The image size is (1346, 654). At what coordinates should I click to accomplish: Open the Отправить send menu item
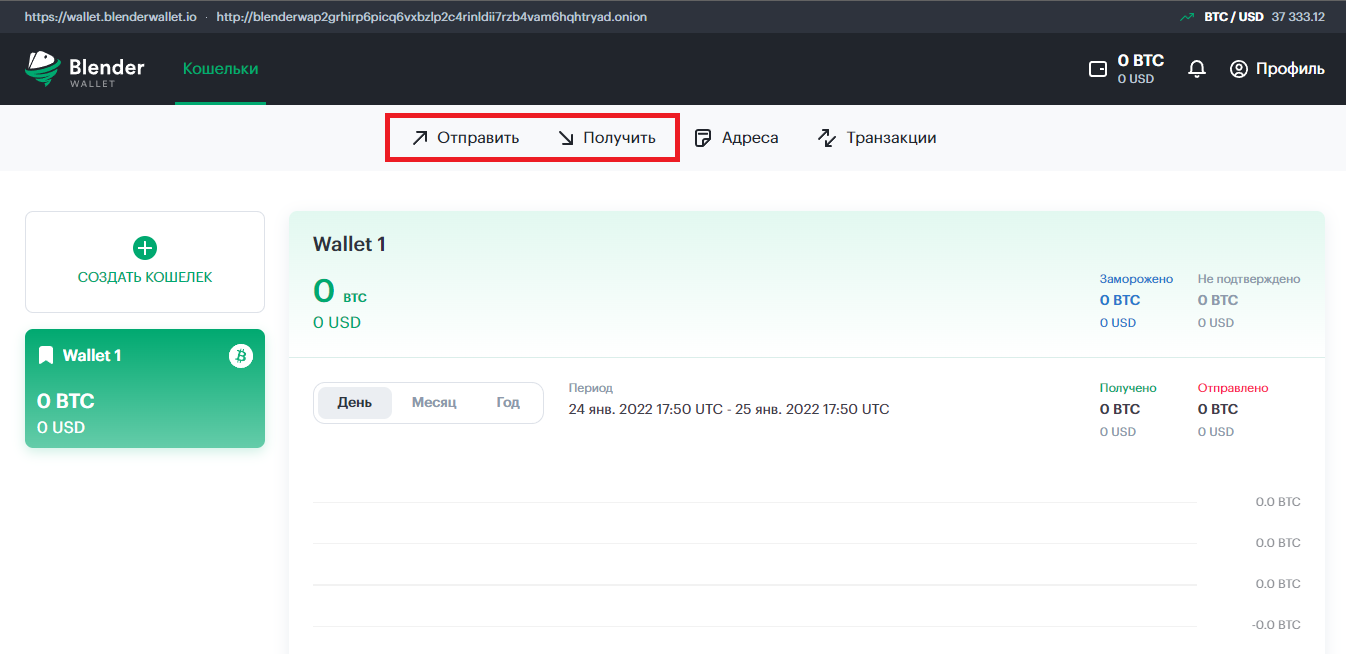coord(466,138)
